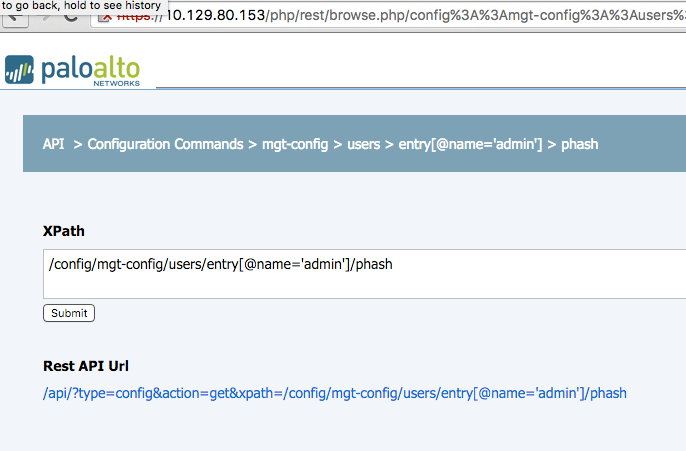Click the 'go back' tooltip
The width and height of the screenshot is (686, 451).
click(81, 5)
